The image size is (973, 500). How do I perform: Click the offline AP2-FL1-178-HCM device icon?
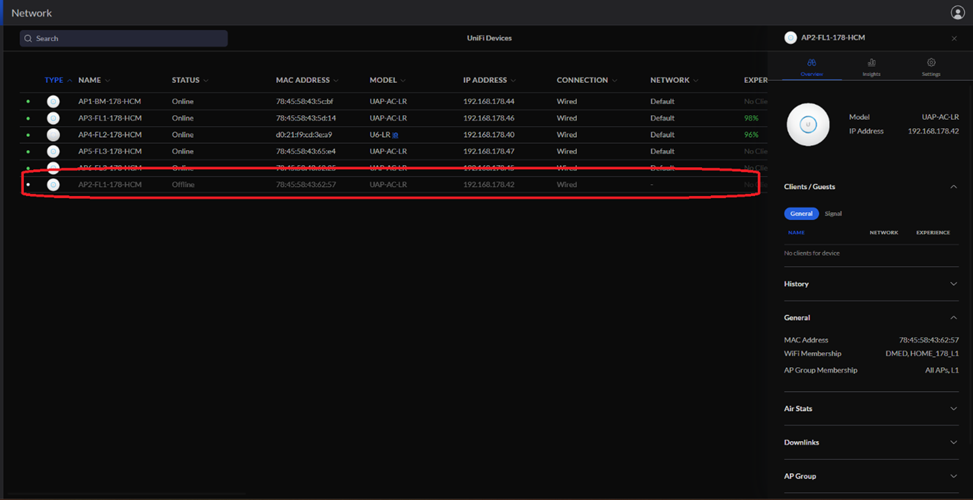point(54,185)
